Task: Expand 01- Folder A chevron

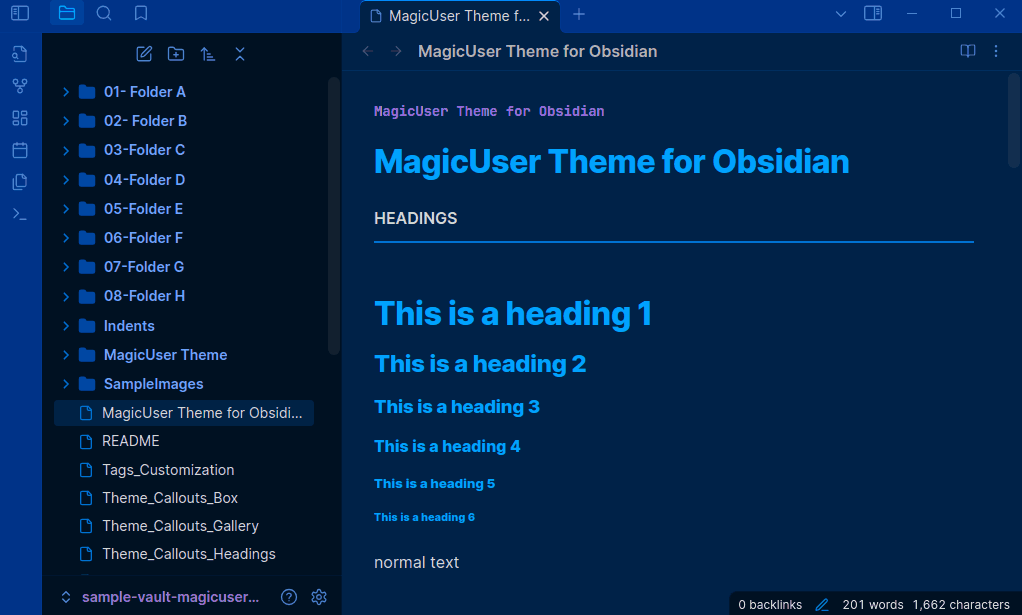Action: pyautogui.click(x=66, y=92)
